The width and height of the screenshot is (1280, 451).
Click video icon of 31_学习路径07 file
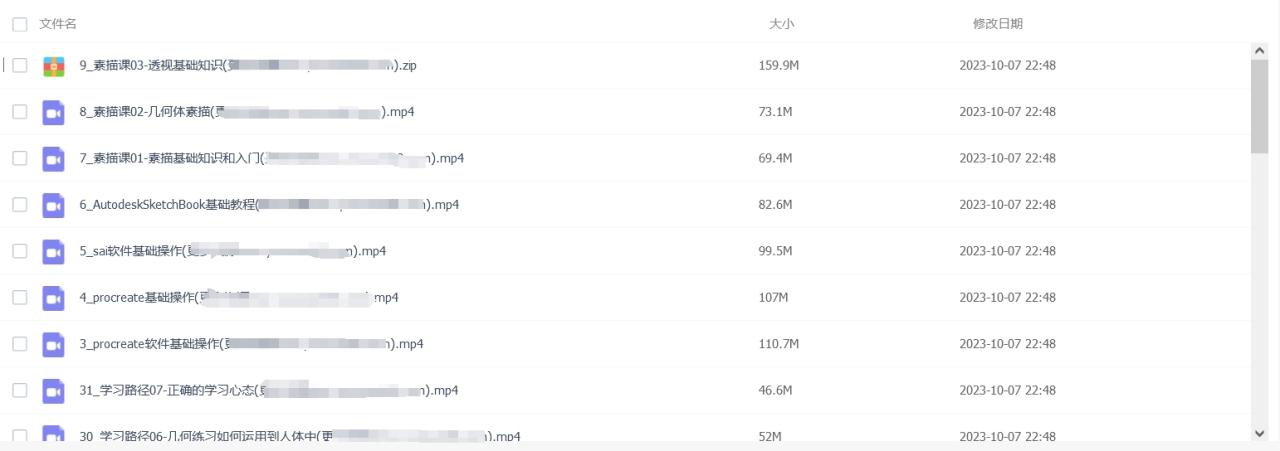(53, 390)
